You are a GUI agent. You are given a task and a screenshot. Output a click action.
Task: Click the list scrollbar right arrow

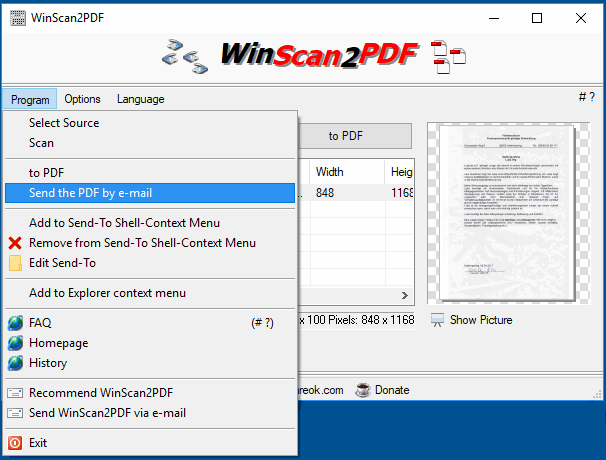pos(405,296)
